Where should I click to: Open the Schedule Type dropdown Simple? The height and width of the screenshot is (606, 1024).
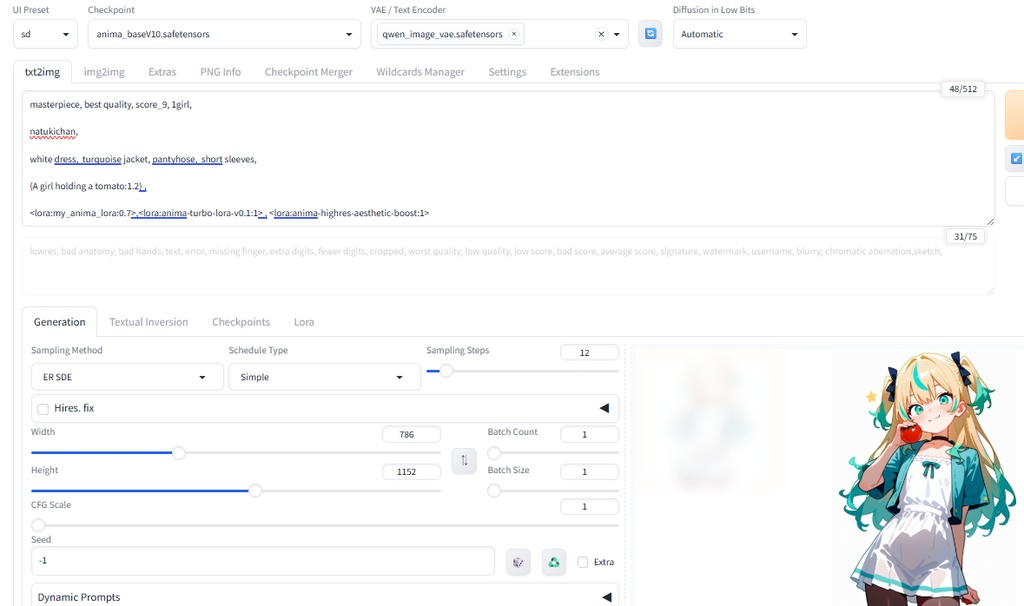(324, 377)
